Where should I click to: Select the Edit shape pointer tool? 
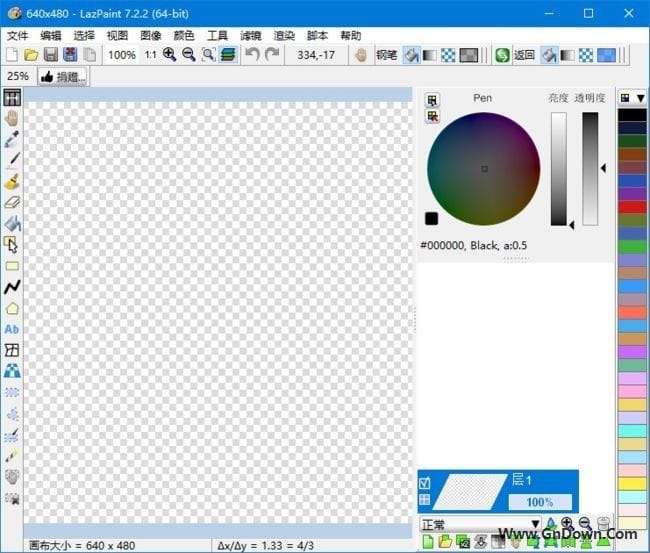(x=12, y=245)
